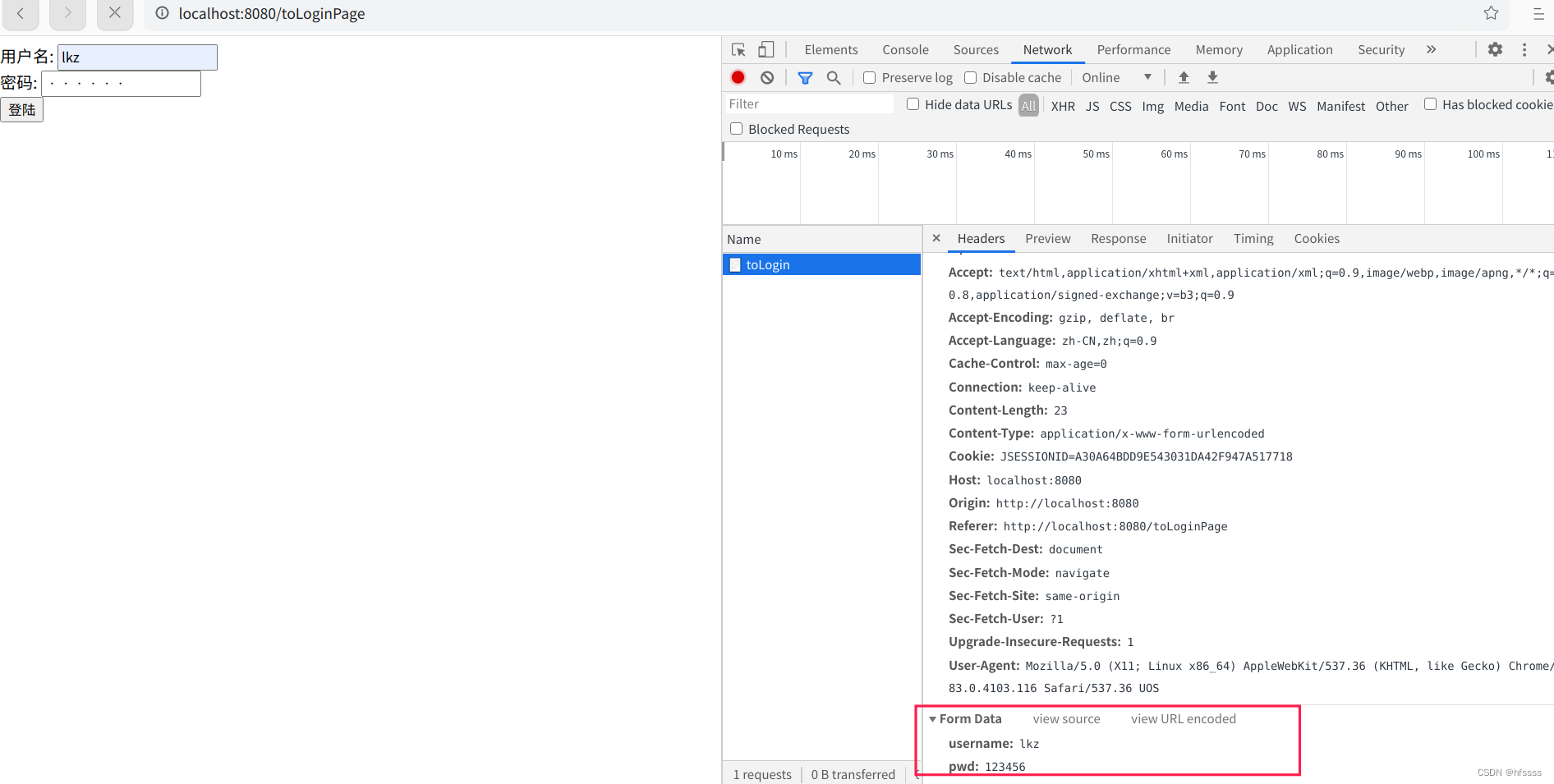Filter requests by JS type

(1092, 106)
